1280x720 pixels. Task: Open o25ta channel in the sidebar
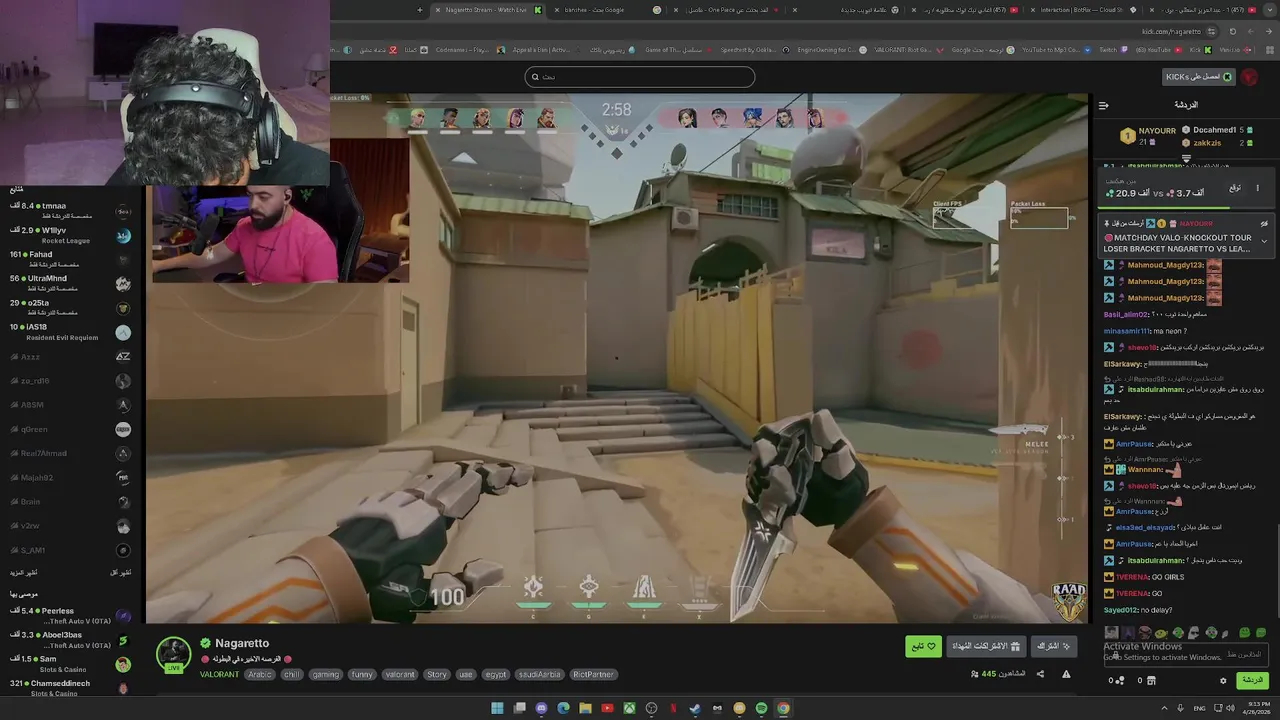(72, 307)
